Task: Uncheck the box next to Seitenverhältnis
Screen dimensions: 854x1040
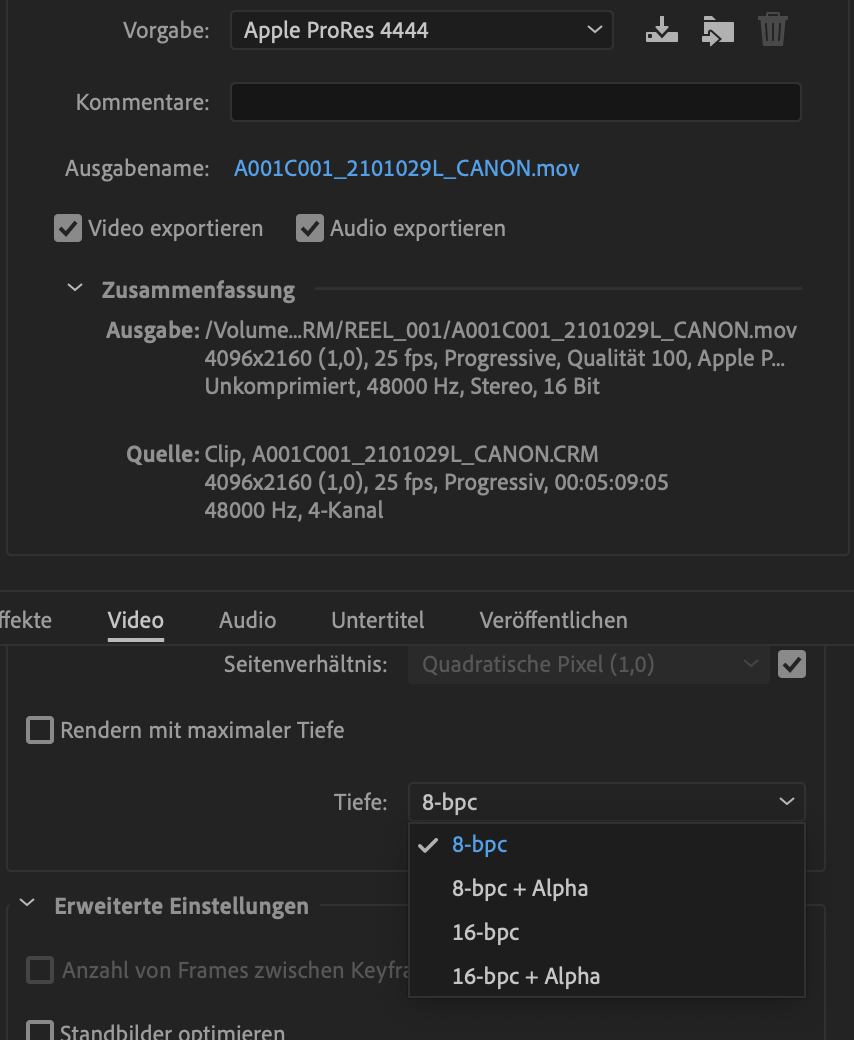Action: pyautogui.click(x=792, y=664)
